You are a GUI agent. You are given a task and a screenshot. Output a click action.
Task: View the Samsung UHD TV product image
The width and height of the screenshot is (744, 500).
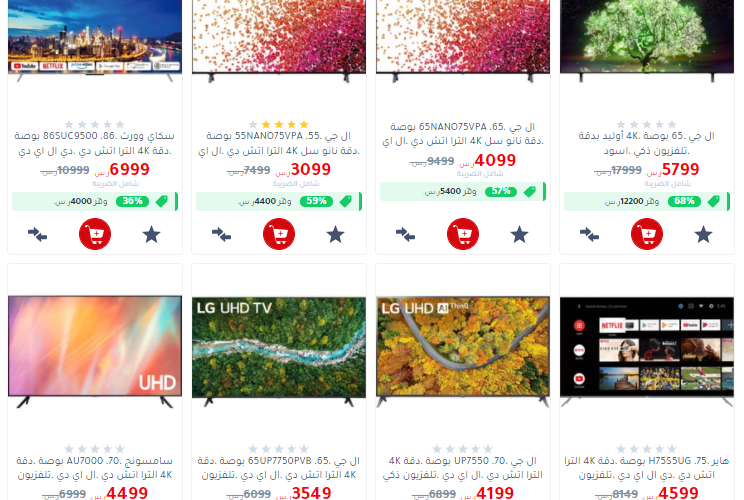(95, 352)
